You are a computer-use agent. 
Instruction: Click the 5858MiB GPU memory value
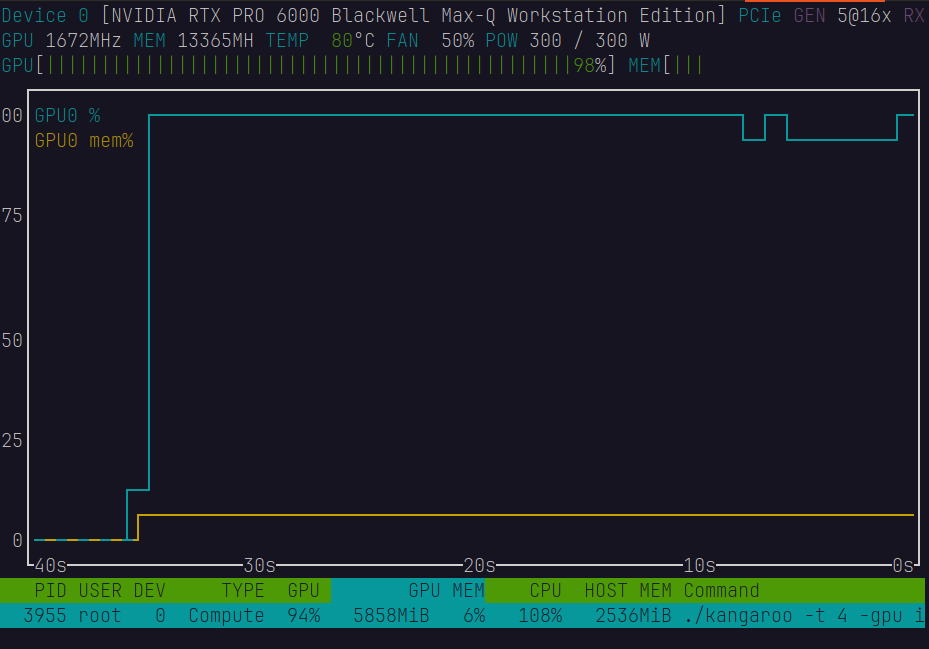tap(391, 615)
